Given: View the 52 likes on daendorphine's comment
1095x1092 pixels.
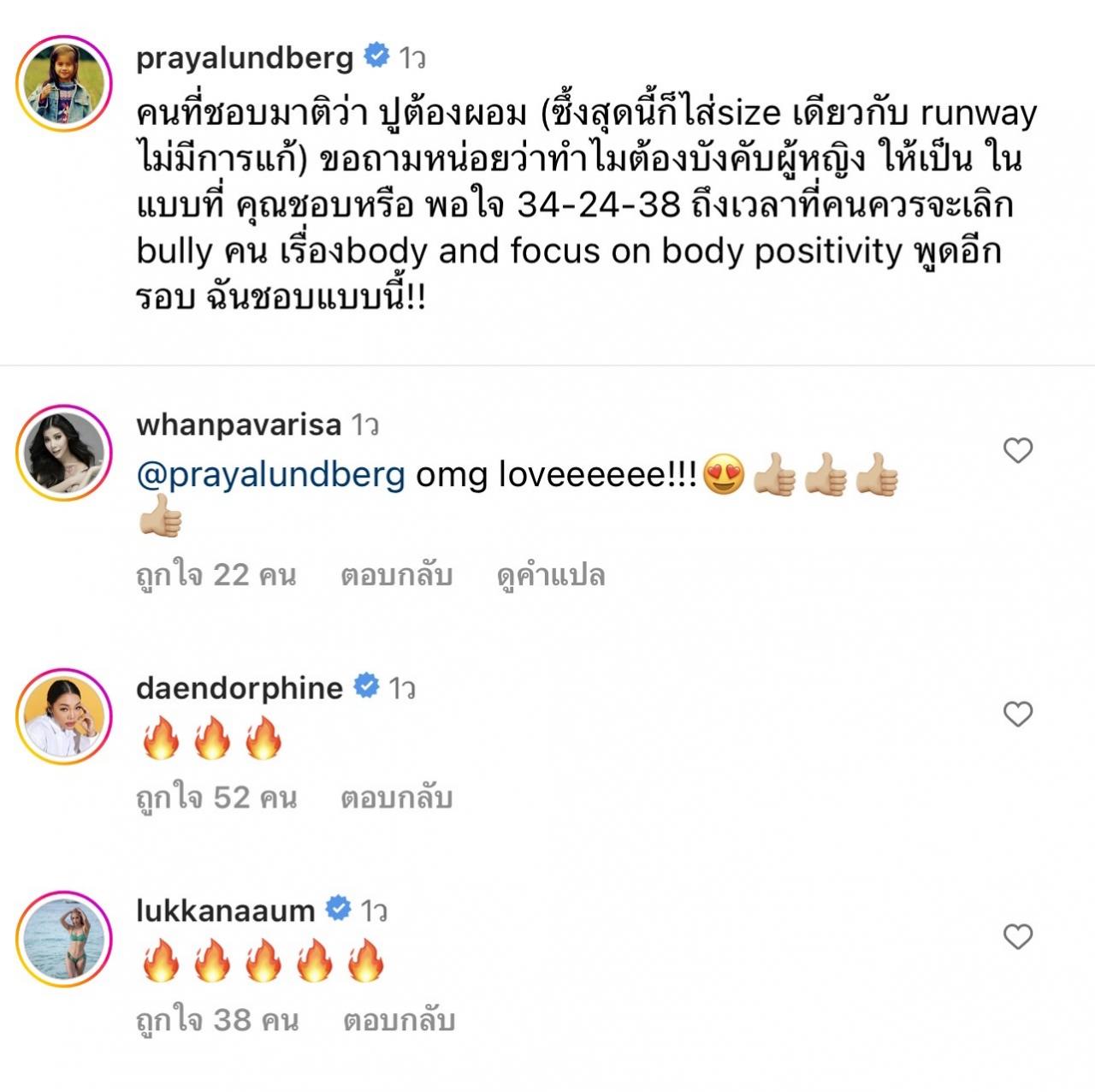Looking at the screenshot, I should (x=216, y=798).
